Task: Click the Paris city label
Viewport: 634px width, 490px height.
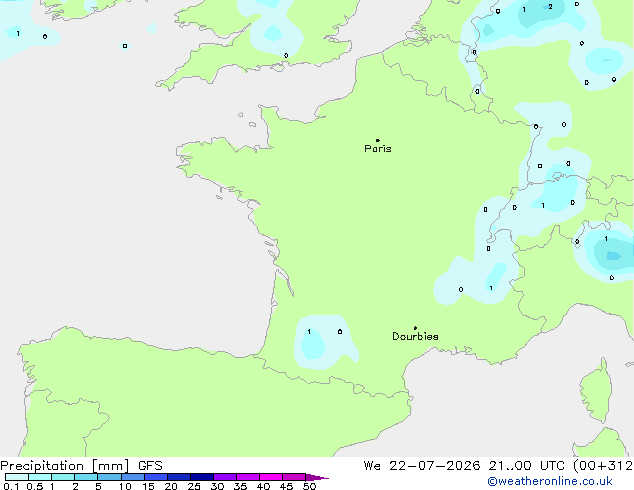Action: [378, 149]
